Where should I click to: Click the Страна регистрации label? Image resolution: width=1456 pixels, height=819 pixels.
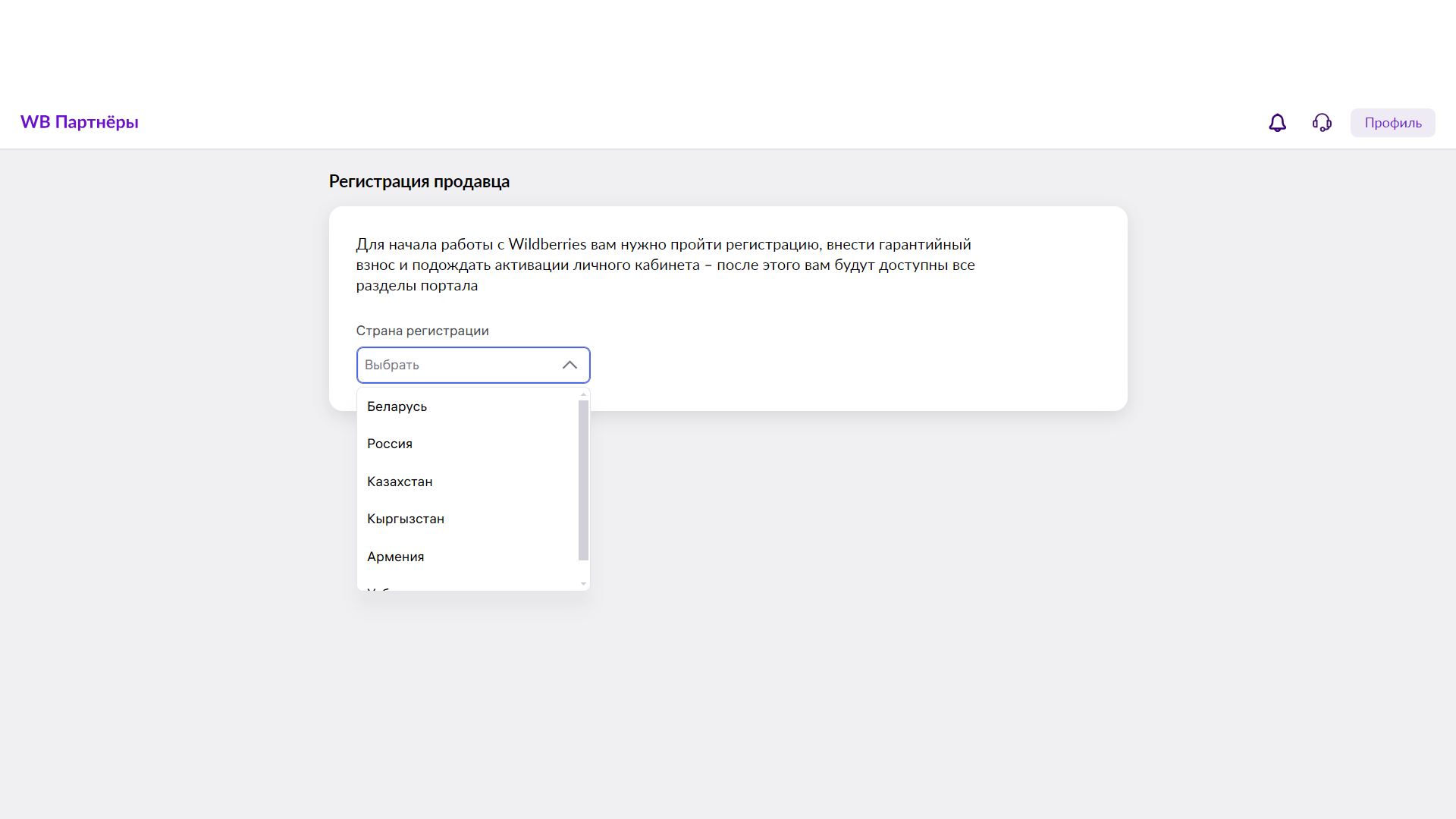click(x=422, y=331)
